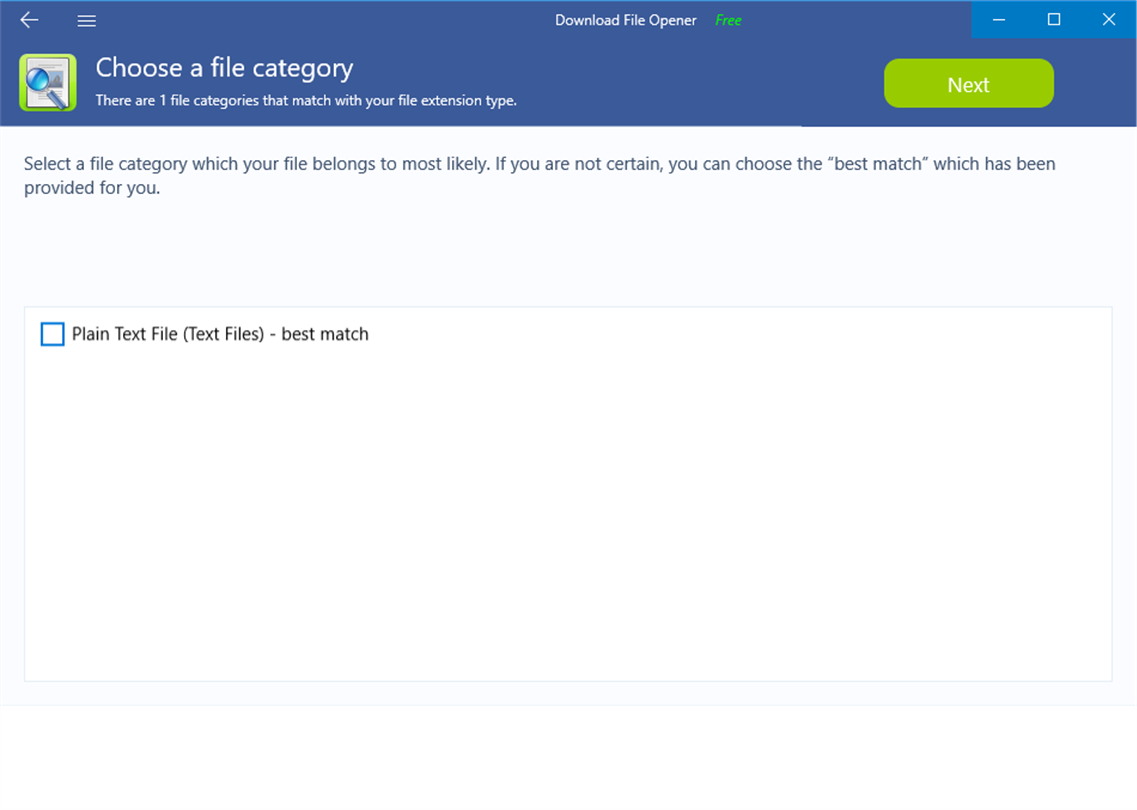The width and height of the screenshot is (1137, 810).
Task: Open the hamburger menu
Action: click(86, 20)
